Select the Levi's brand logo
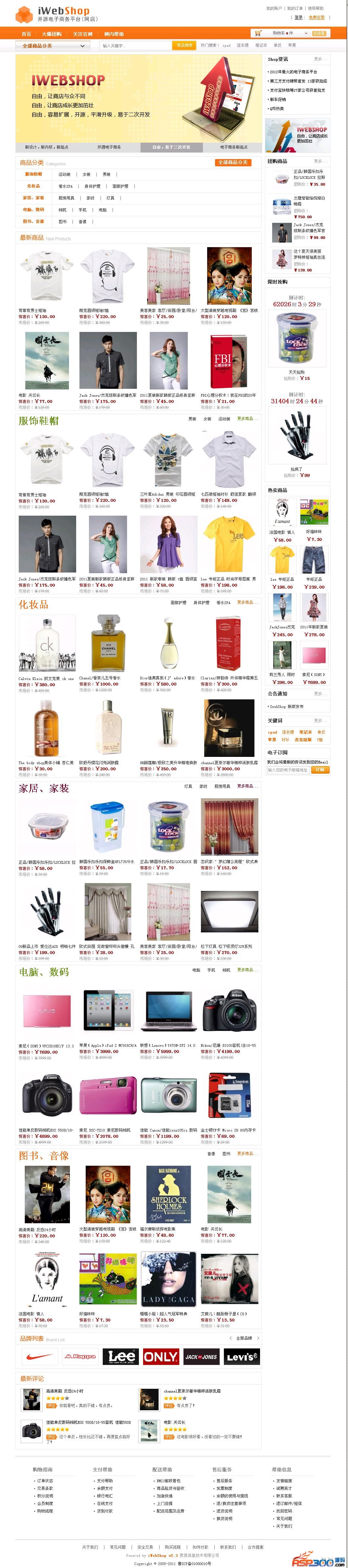This screenshot has height=1568, width=348. (242, 1357)
